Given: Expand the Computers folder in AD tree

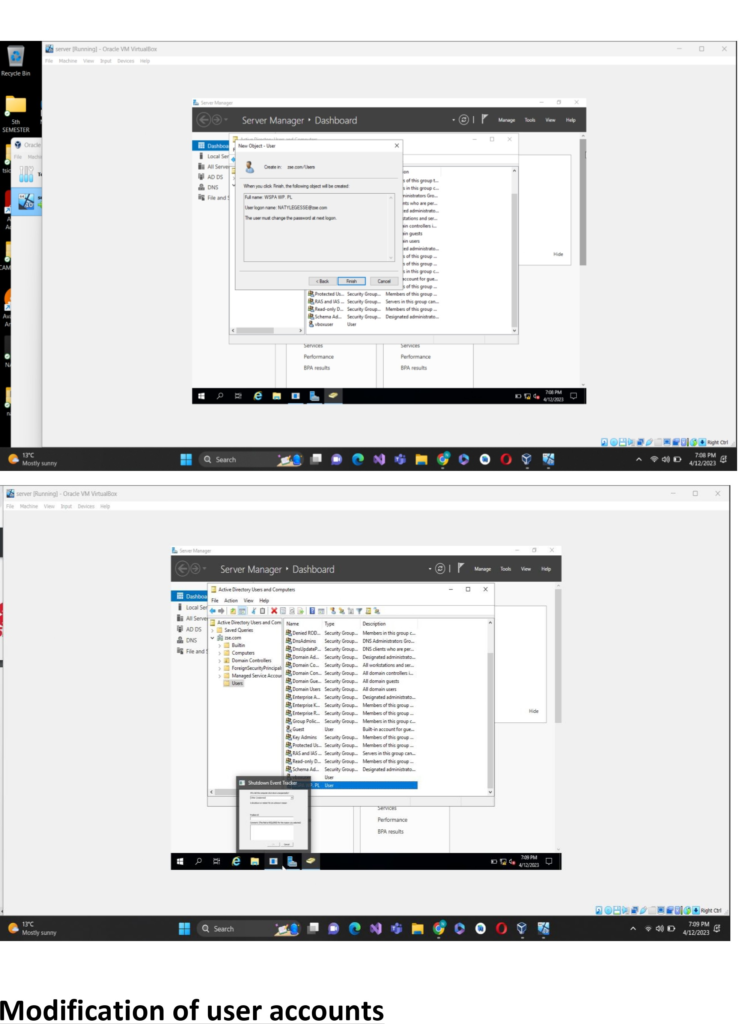Looking at the screenshot, I should click(219, 653).
